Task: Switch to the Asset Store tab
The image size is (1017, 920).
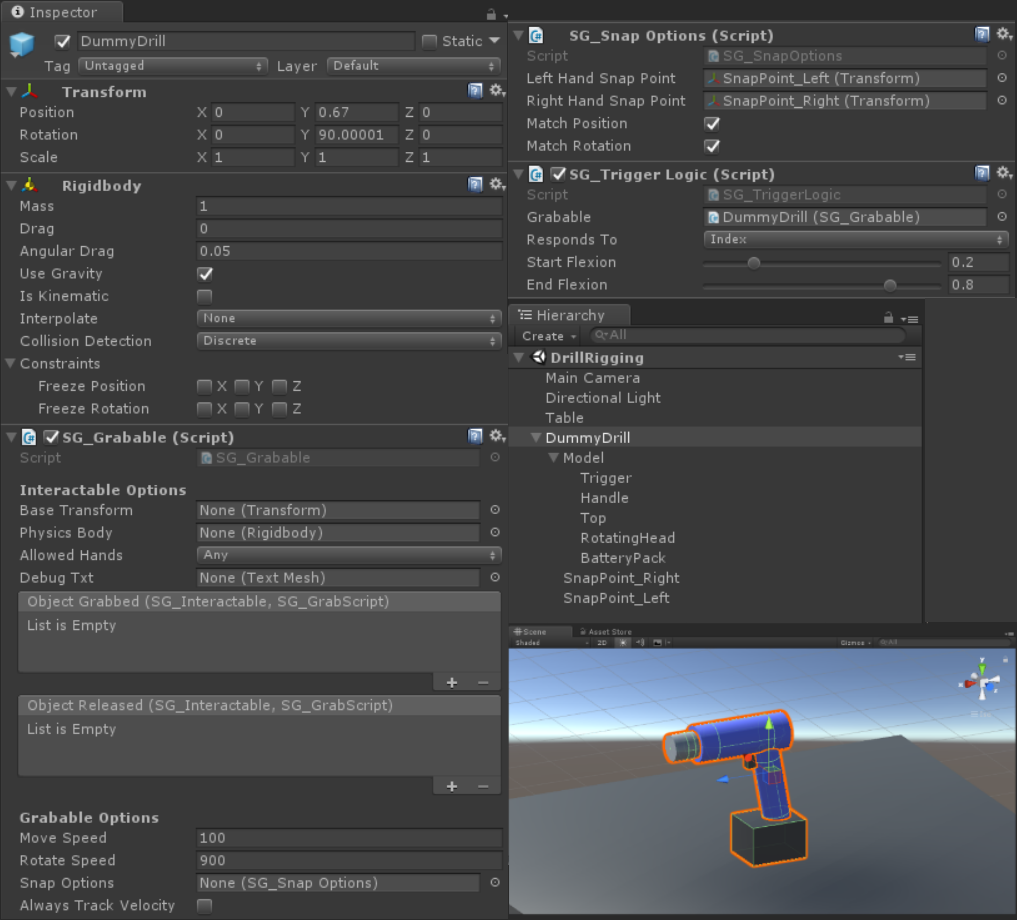Action: tap(609, 632)
